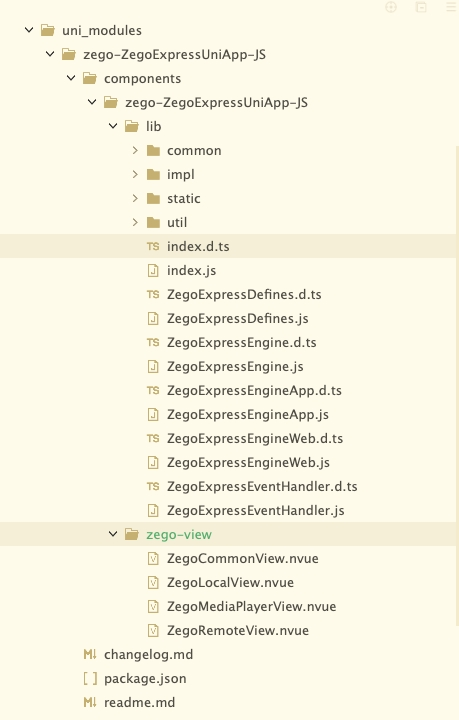
Task: Click the markdown icon beside changelog.md
Action: point(90,654)
